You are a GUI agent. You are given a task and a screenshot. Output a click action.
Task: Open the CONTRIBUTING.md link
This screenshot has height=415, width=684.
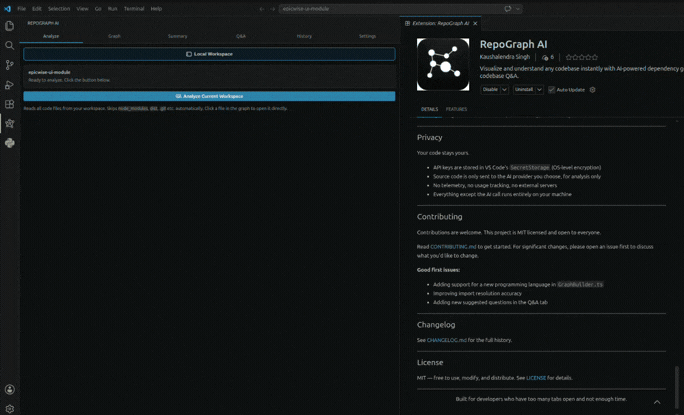[x=453, y=247]
